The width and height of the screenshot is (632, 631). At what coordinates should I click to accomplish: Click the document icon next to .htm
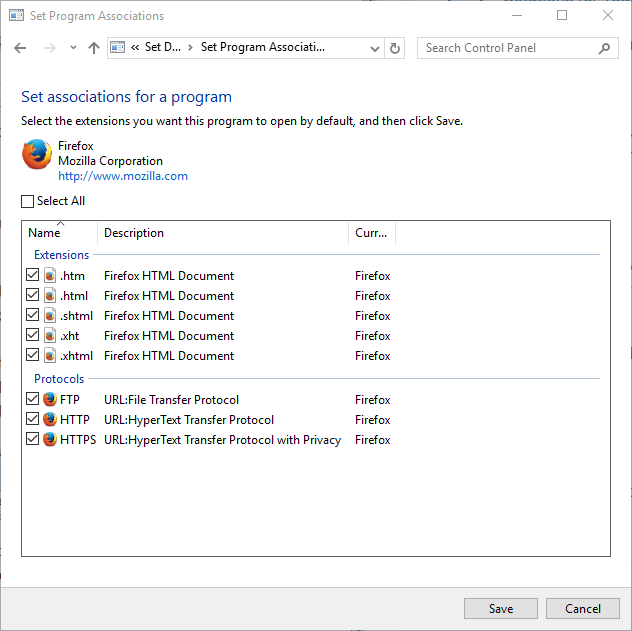point(50,276)
